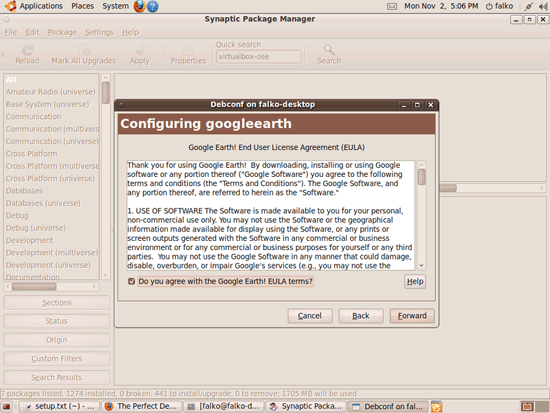Click the Search magnifier toolbar icon
550x413 pixels.
(x=329, y=49)
